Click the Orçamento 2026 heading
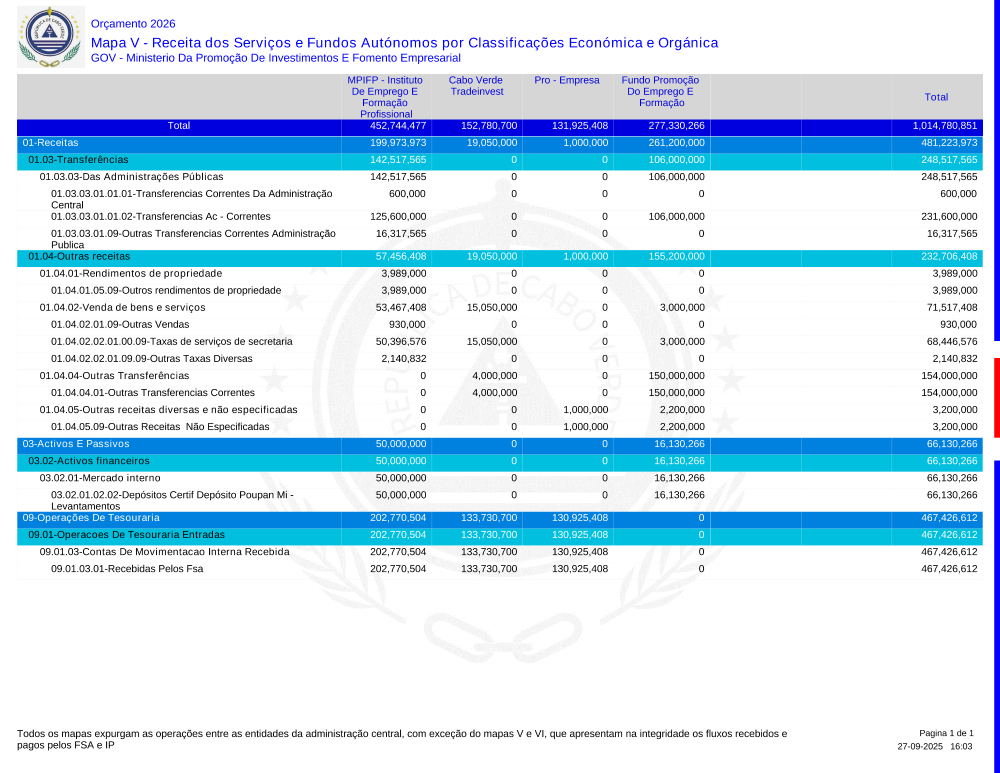 tap(132, 23)
